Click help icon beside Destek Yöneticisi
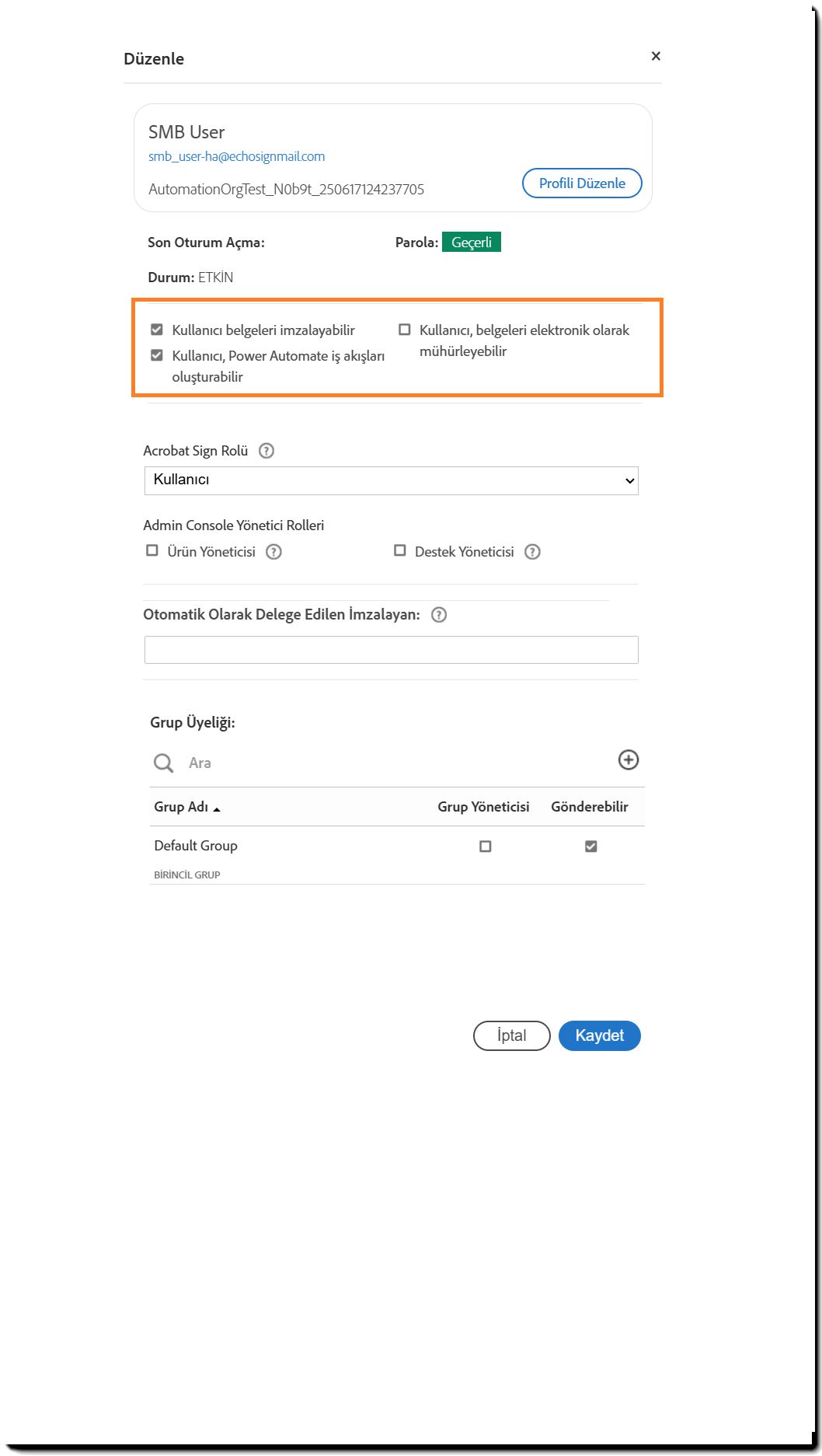 click(x=532, y=552)
